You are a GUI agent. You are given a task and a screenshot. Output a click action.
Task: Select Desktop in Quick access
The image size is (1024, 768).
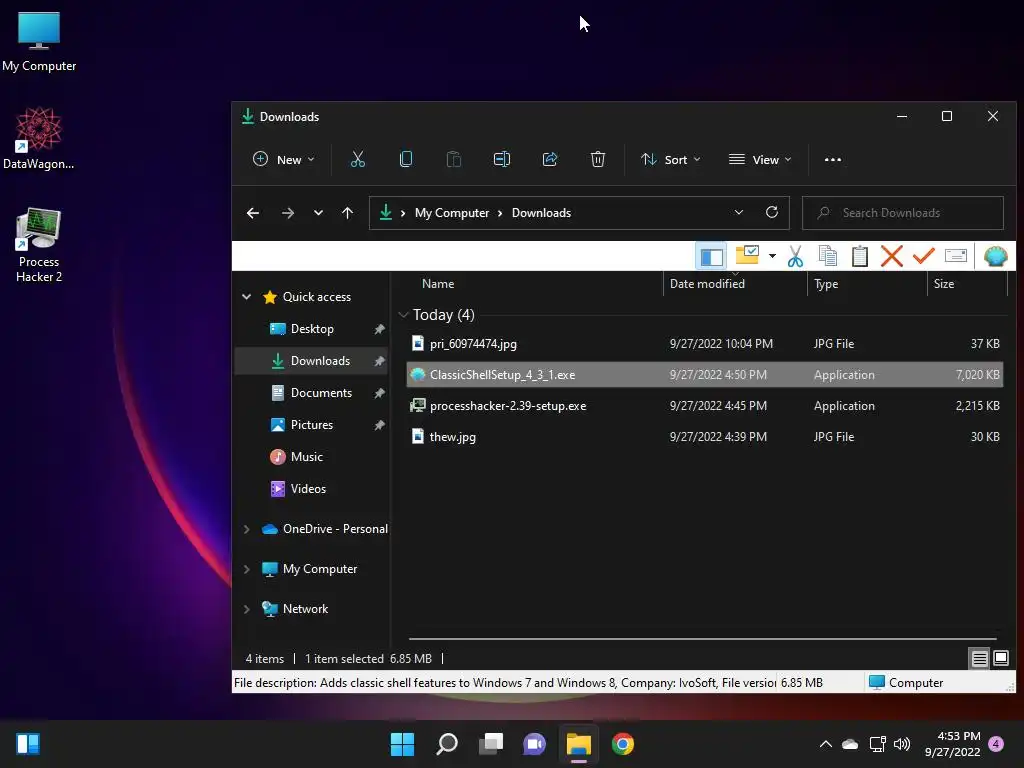pyautogui.click(x=312, y=329)
